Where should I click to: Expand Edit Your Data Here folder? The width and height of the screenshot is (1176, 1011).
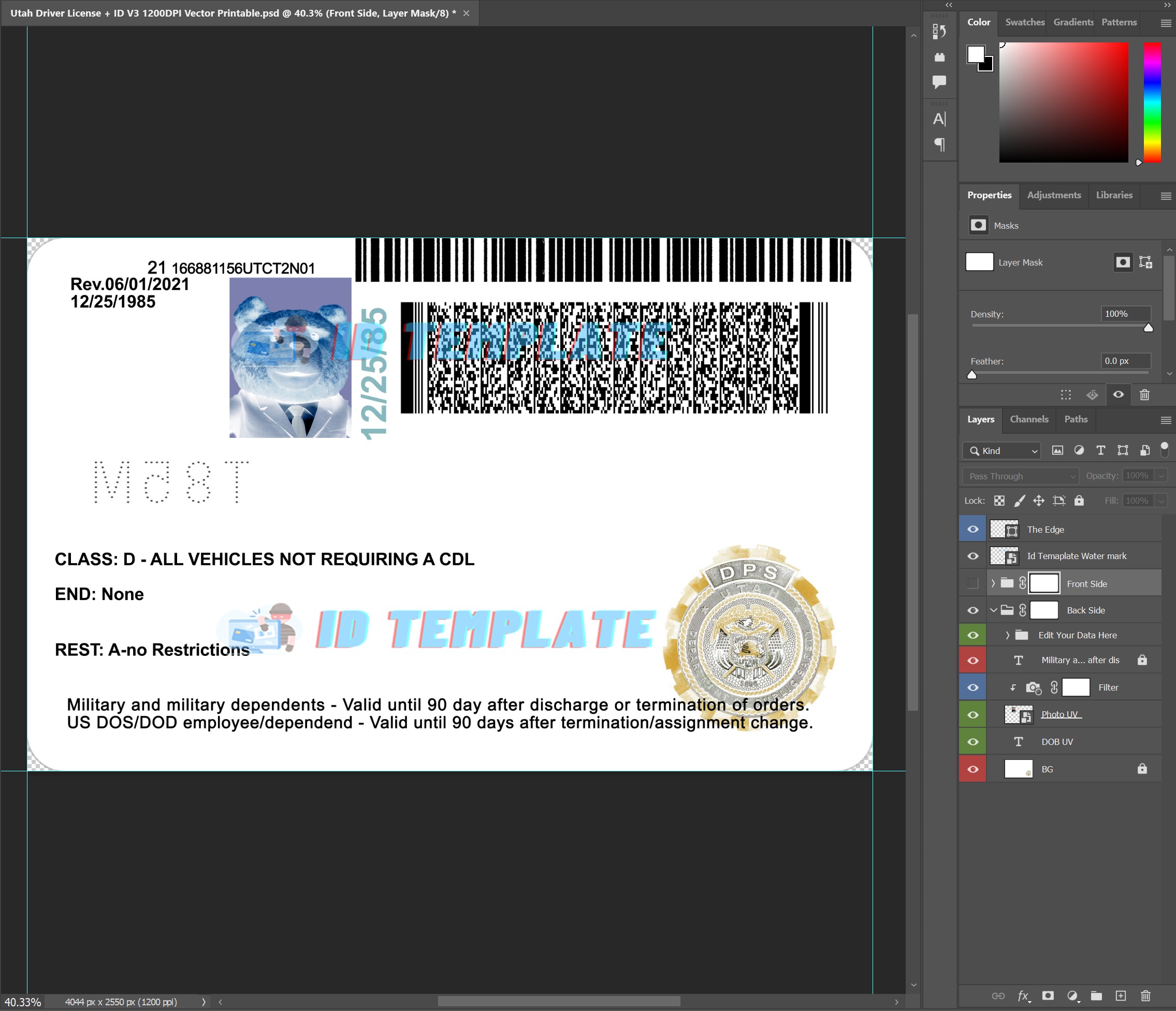point(1008,635)
